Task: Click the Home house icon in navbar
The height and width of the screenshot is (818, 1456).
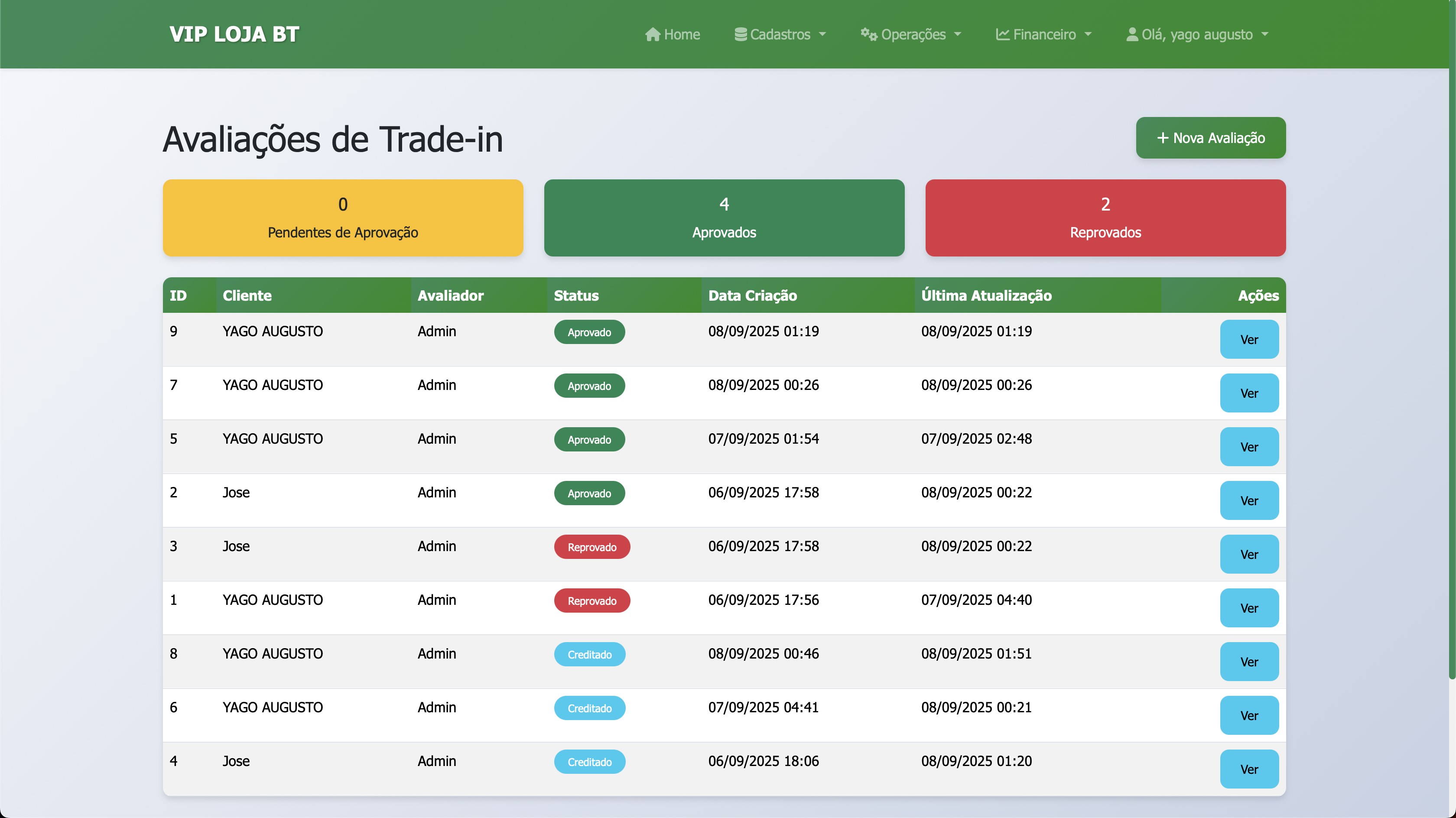Action: (x=653, y=34)
